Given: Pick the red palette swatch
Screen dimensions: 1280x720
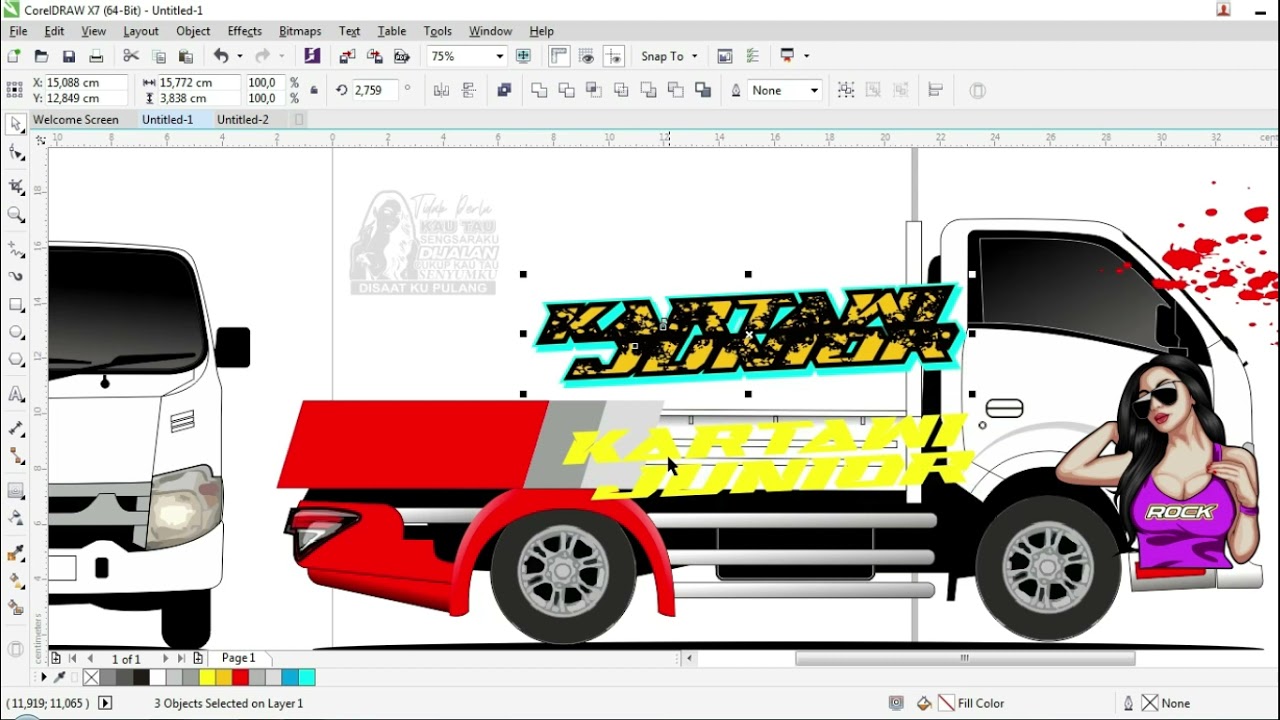Looking at the screenshot, I should pyautogui.click(x=241, y=678).
